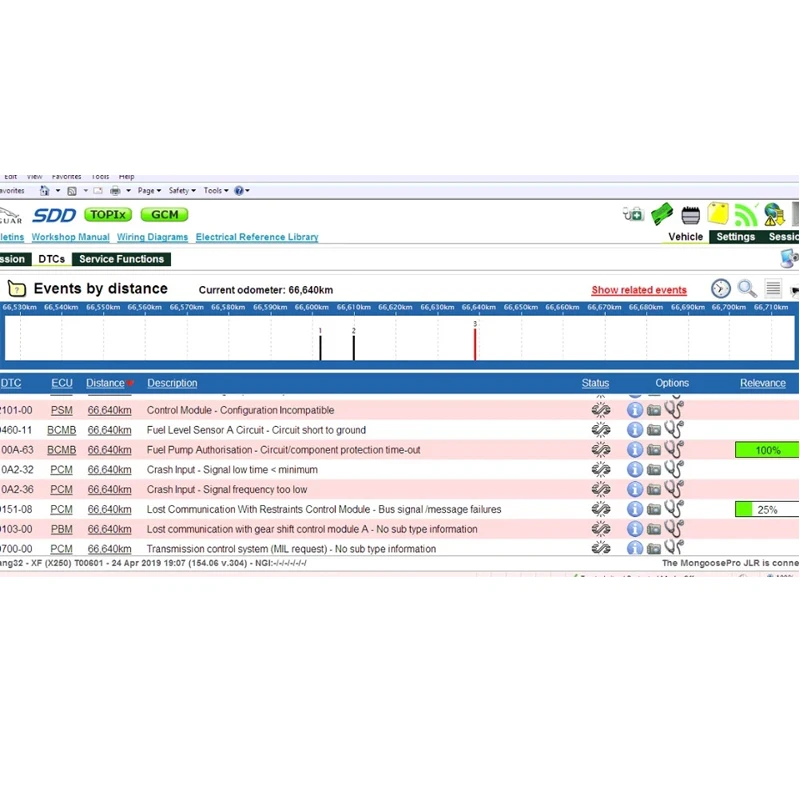Click stethoscope icon on Crash Input low time row
Screen dimensions: 800x800
pyautogui.click(x=674, y=469)
